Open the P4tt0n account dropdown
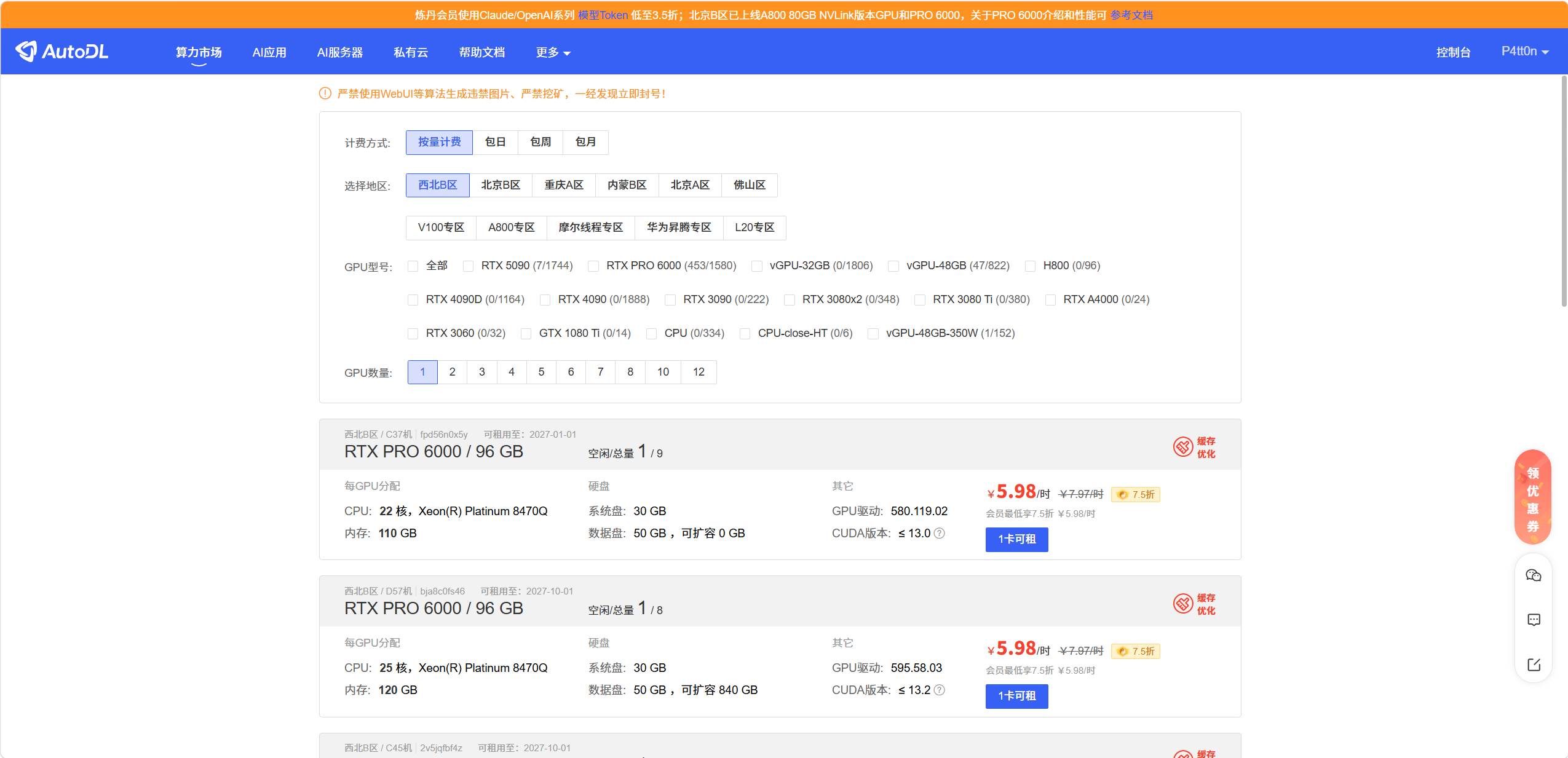Screen dimensions: 1568x758 1525,52
